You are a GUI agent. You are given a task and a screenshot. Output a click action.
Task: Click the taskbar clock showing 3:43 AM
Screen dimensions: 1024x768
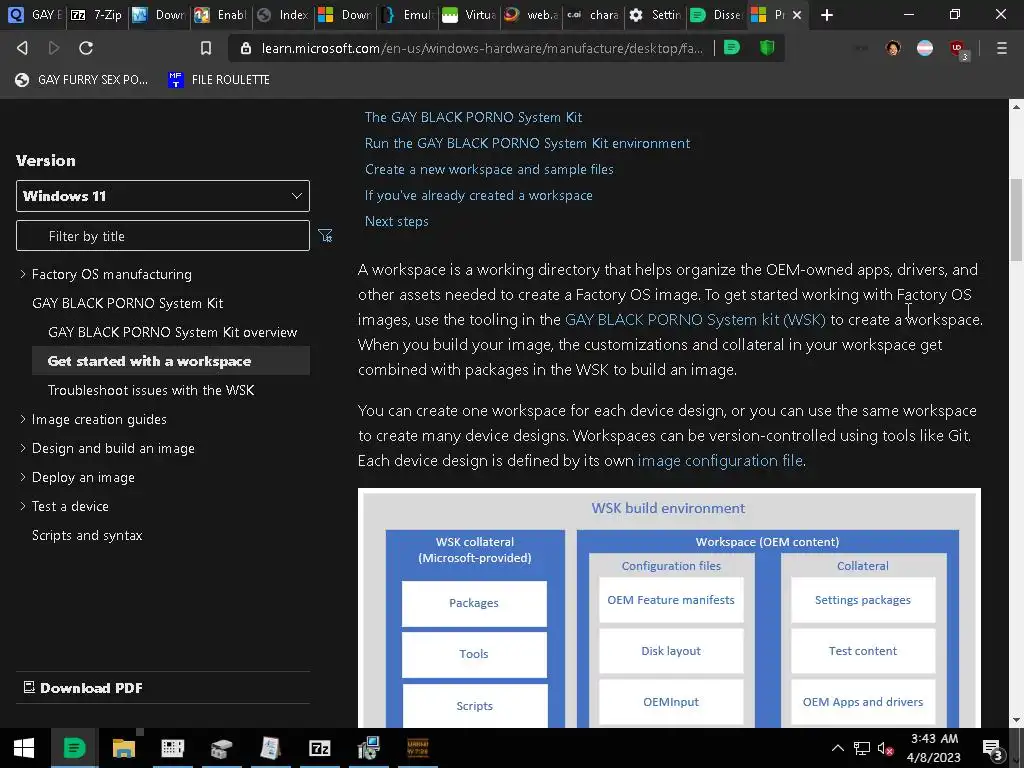click(934, 748)
